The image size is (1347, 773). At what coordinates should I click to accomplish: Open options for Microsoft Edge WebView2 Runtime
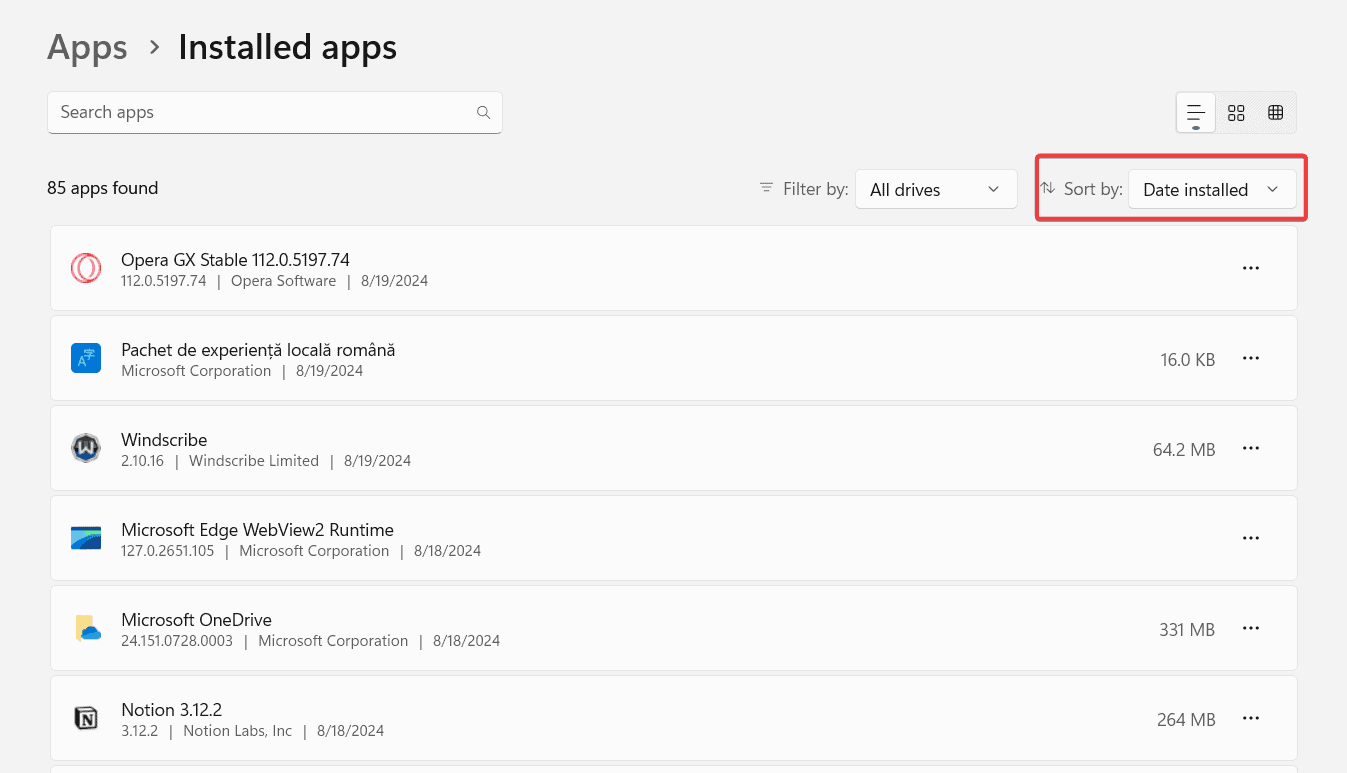tap(1250, 538)
